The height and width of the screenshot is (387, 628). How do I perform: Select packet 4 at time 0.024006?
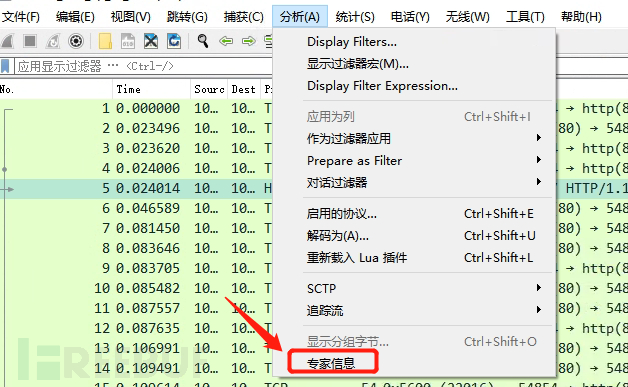(x=136, y=169)
